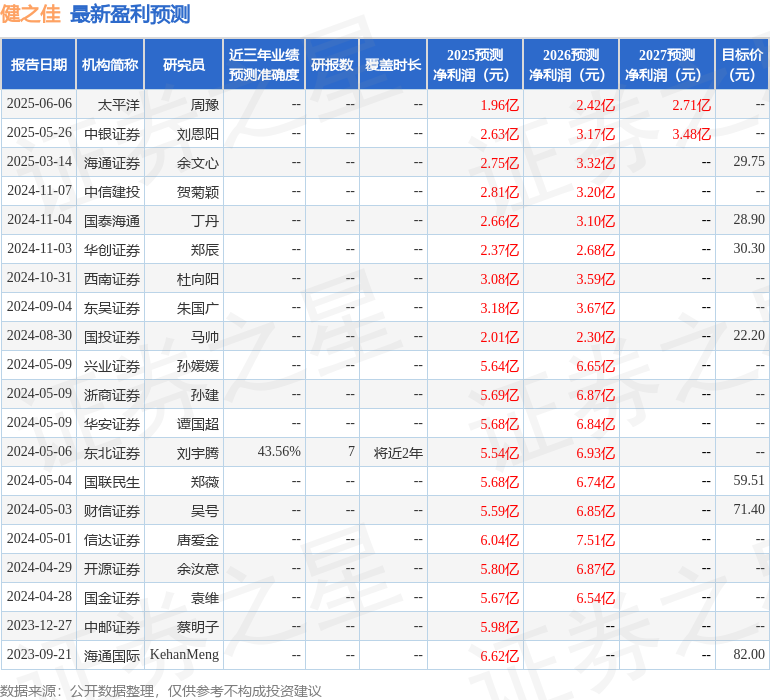Click institution 中邮证券

click(112, 626)
